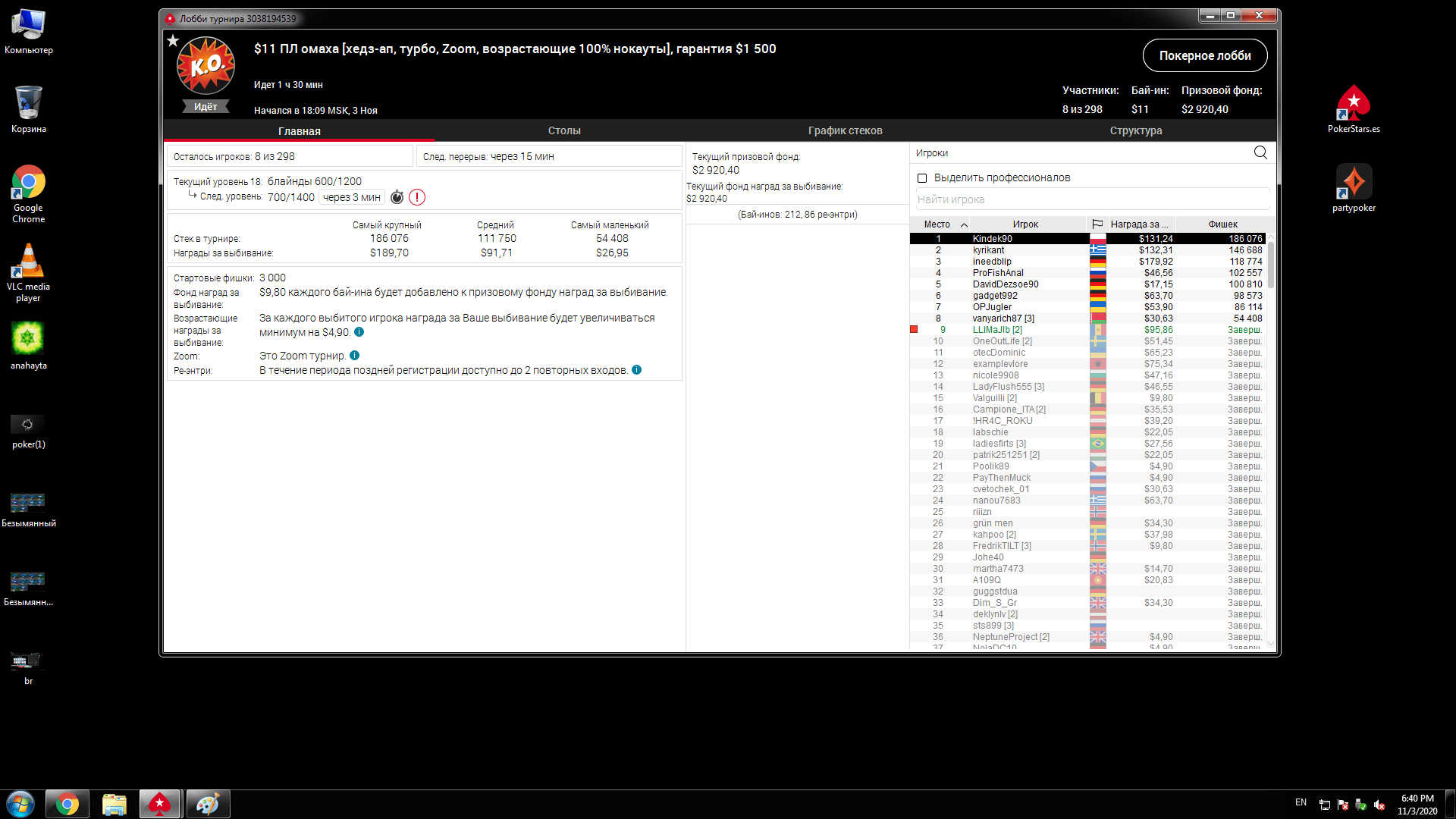Screen dimensions: 1456x819
Task: Open first Безымянный desktop file
Action: (x=28, y=510)
